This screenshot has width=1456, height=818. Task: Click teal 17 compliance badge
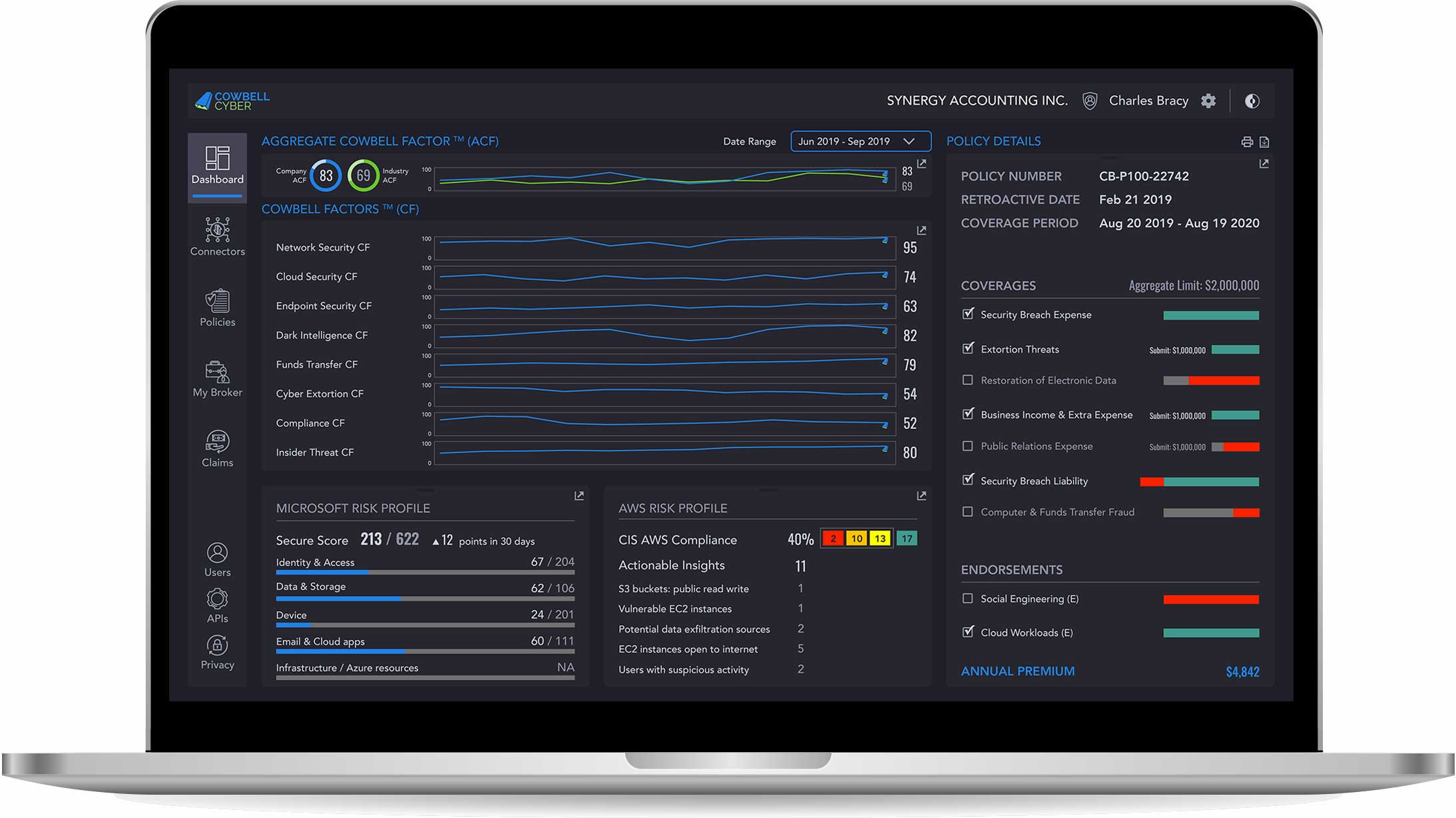[907, 538]
